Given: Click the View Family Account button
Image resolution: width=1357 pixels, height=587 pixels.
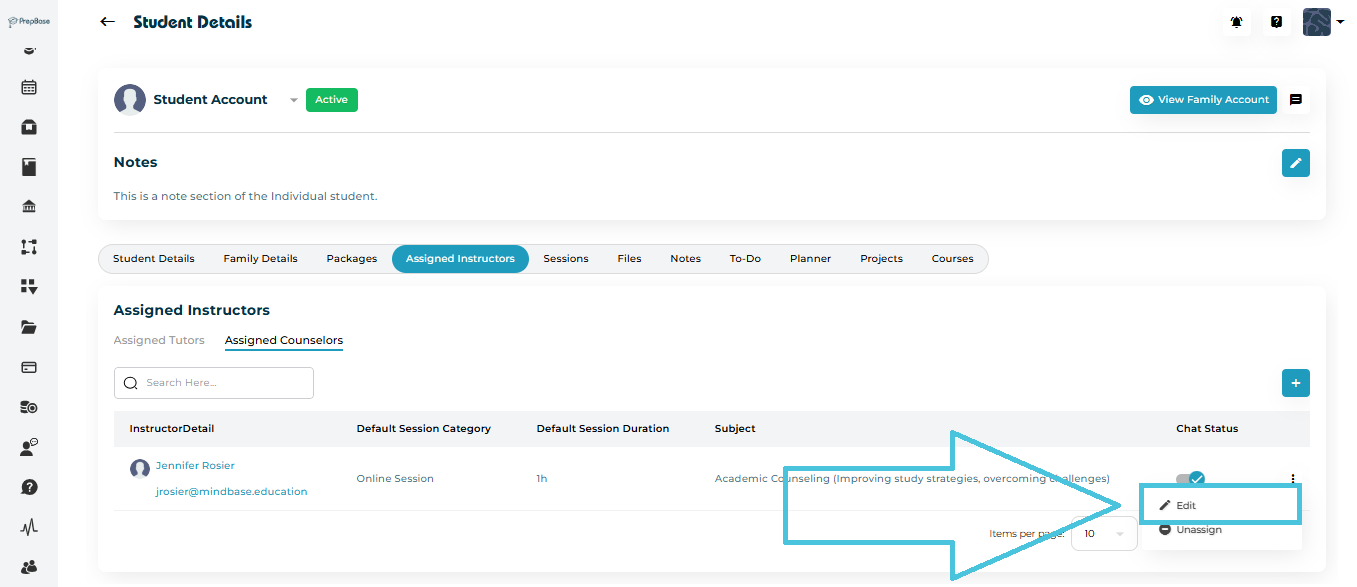Looking at the screenshot, I should (1203, 100).
